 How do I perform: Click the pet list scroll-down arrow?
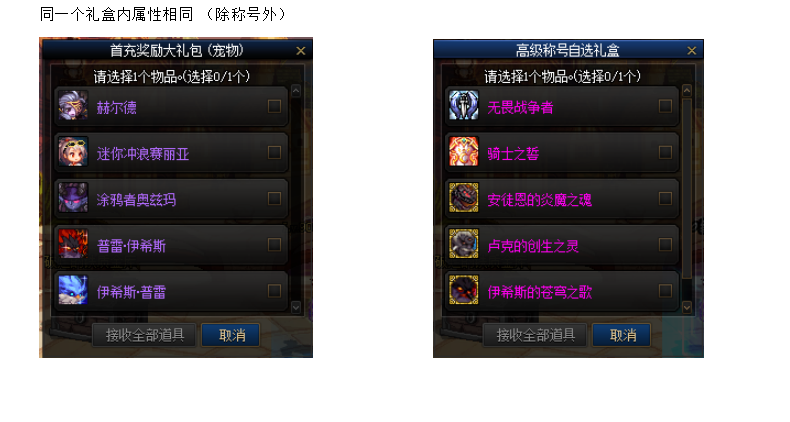(296, 307)
